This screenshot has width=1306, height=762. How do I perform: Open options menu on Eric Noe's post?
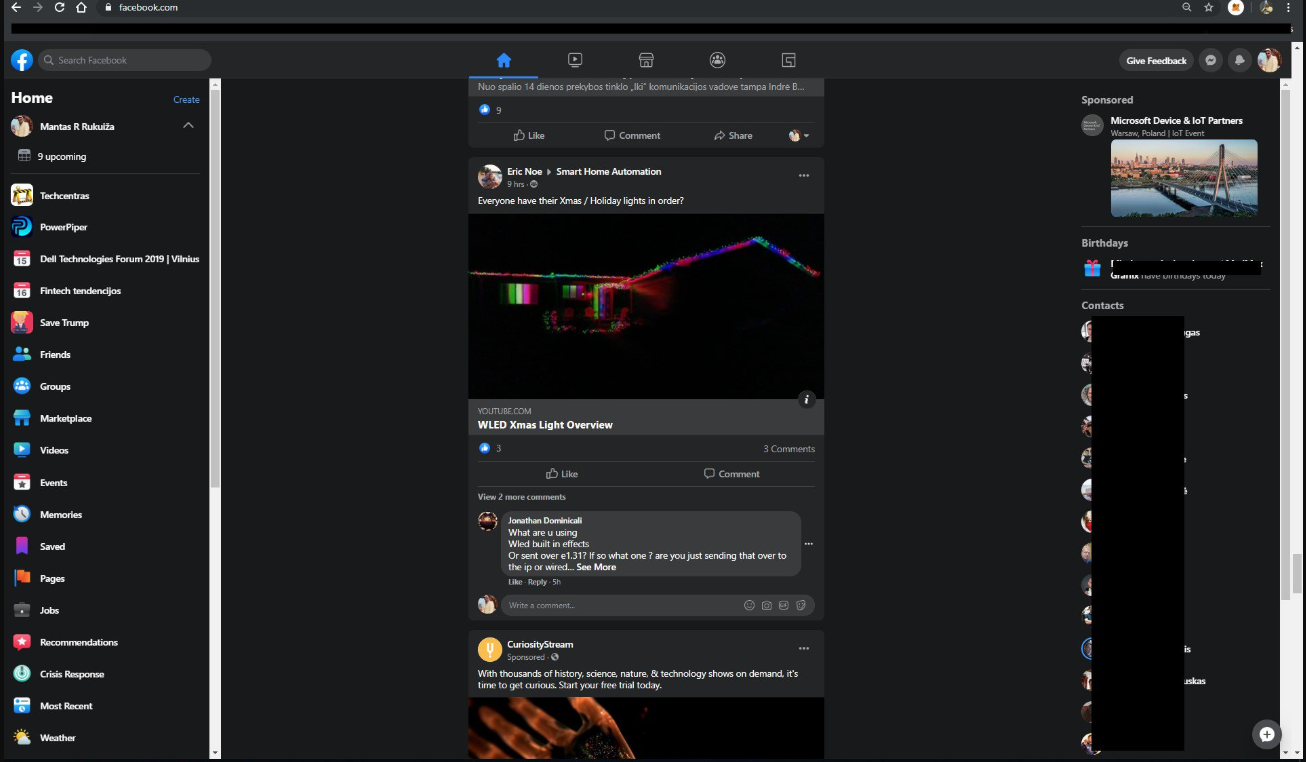(803, 175)
